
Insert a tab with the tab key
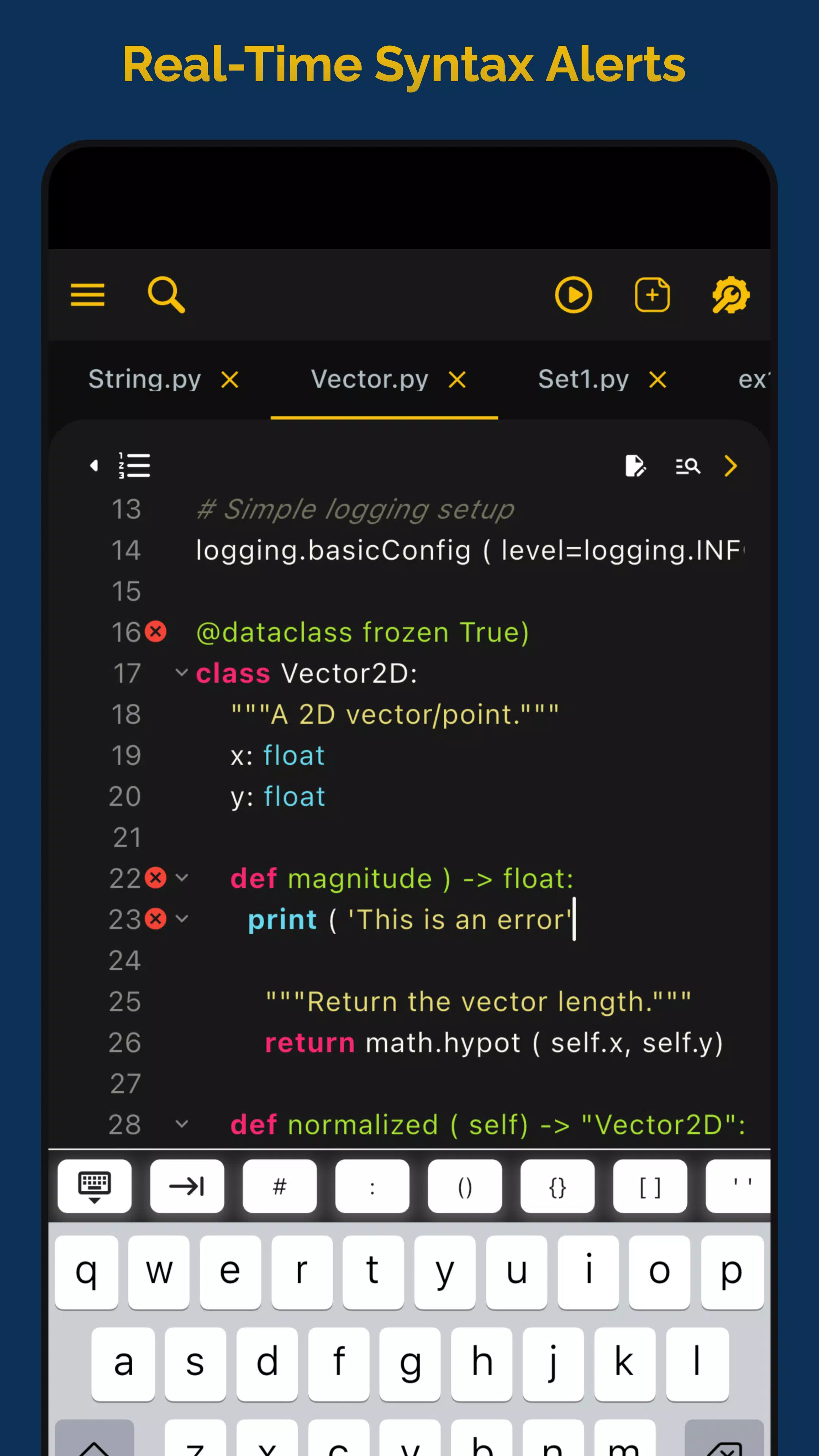[x=187, y=1186]
